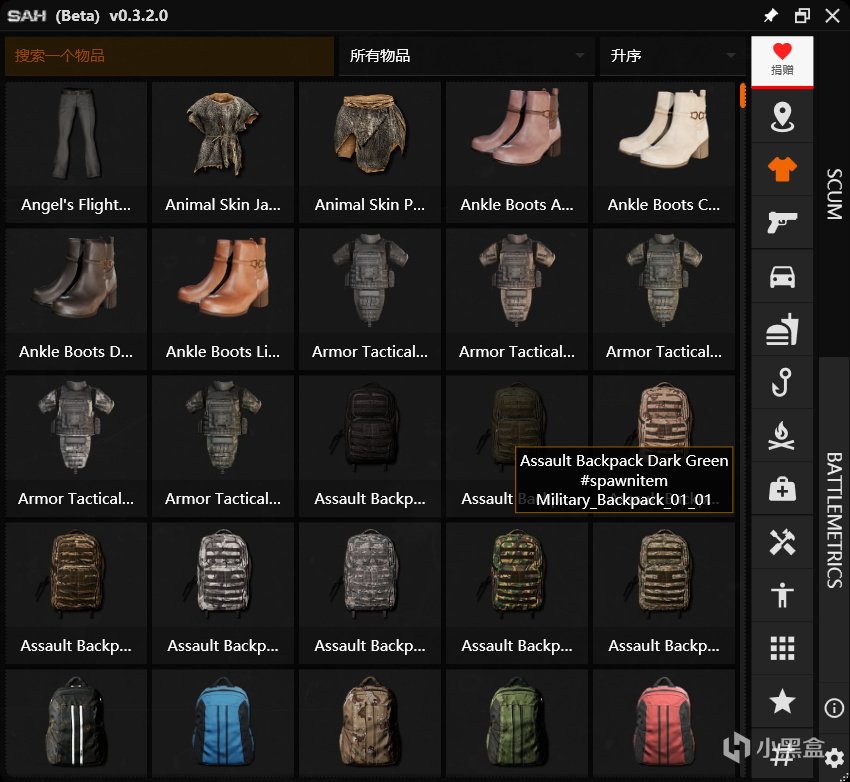
Task: Open the character person category
Action: [782, 594]
